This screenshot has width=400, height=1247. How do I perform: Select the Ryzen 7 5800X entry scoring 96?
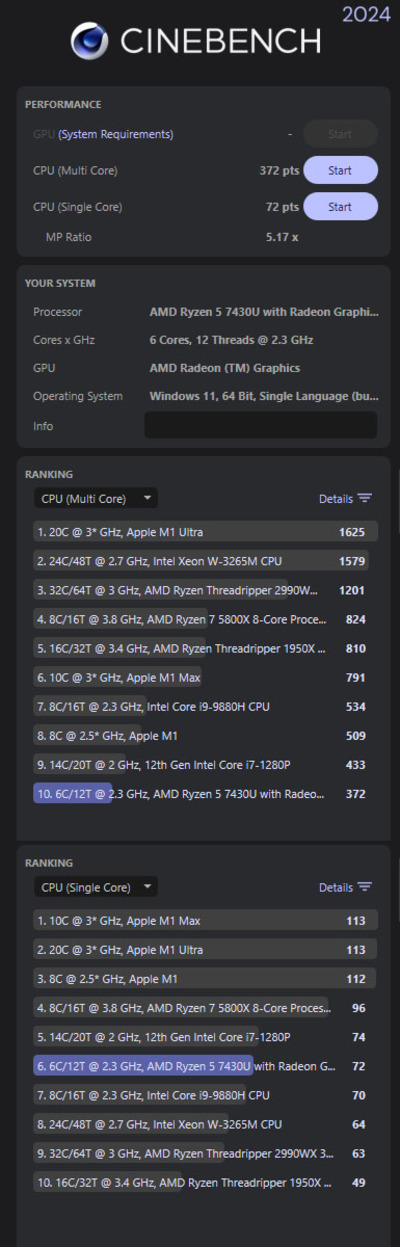(x=205, y=1009)
